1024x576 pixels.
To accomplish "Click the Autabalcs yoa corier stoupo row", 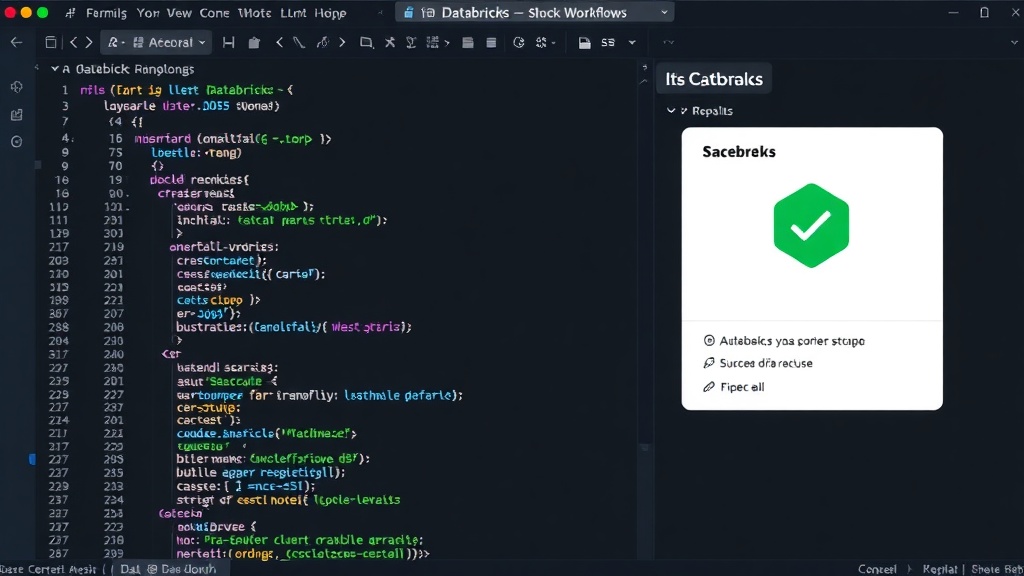I will point(784,341).
